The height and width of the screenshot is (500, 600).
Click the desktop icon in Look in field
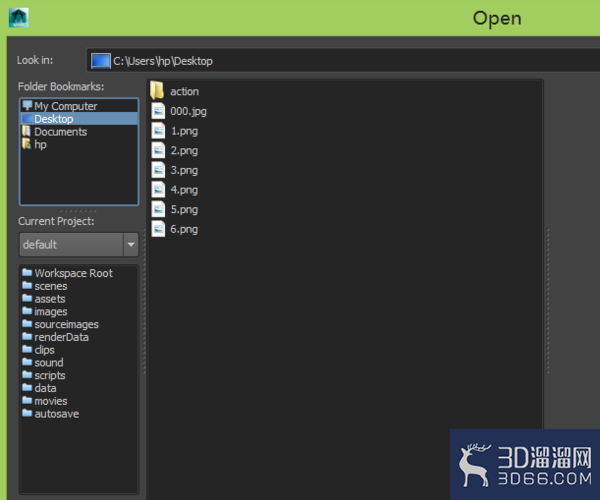[x=101, y=61]
